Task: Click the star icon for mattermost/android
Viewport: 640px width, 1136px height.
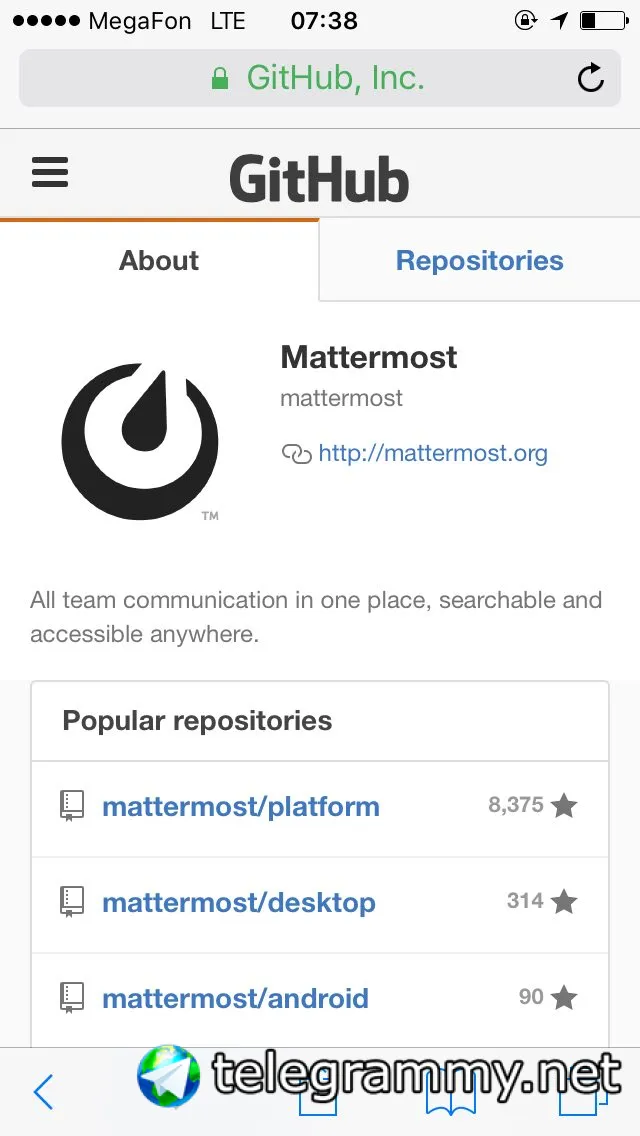Action: tap(564, 997)
